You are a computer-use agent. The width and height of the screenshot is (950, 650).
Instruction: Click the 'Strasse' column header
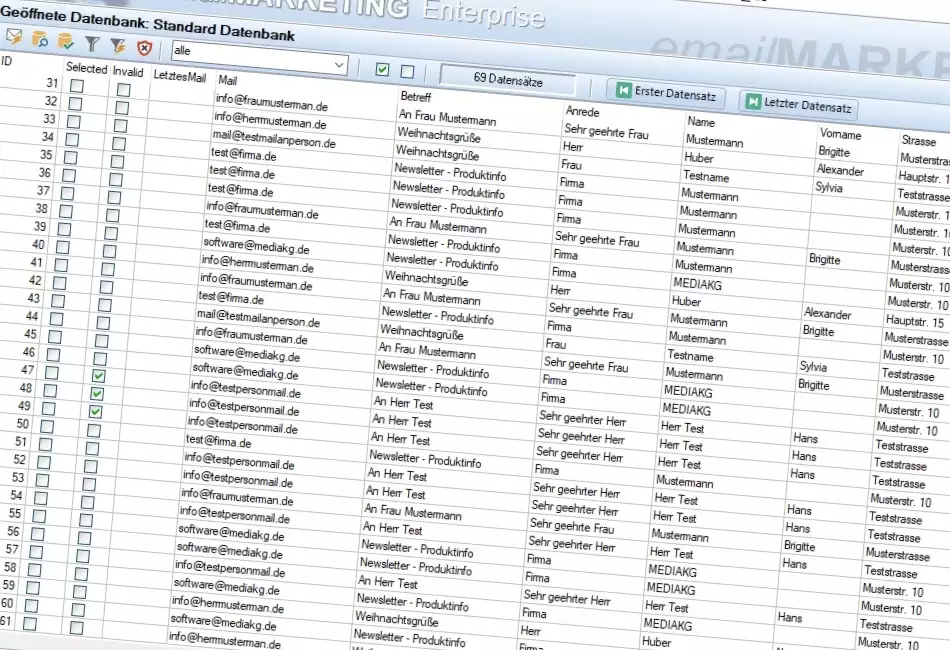click(918, 141)
